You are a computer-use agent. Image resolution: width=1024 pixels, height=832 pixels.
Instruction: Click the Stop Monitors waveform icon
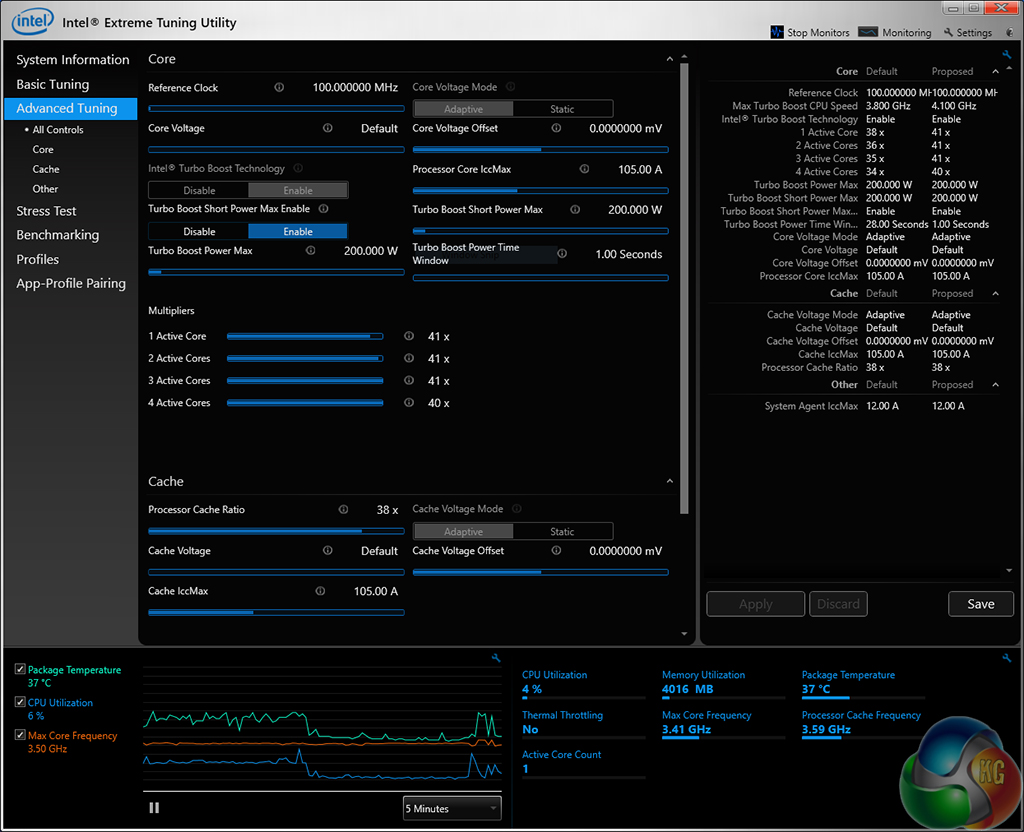pos(777,32)
